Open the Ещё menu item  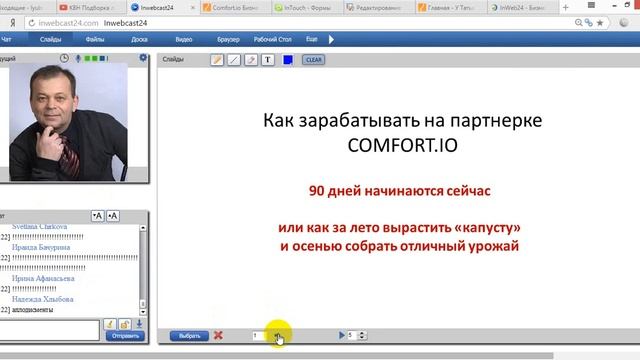click(x=311, y=39)
